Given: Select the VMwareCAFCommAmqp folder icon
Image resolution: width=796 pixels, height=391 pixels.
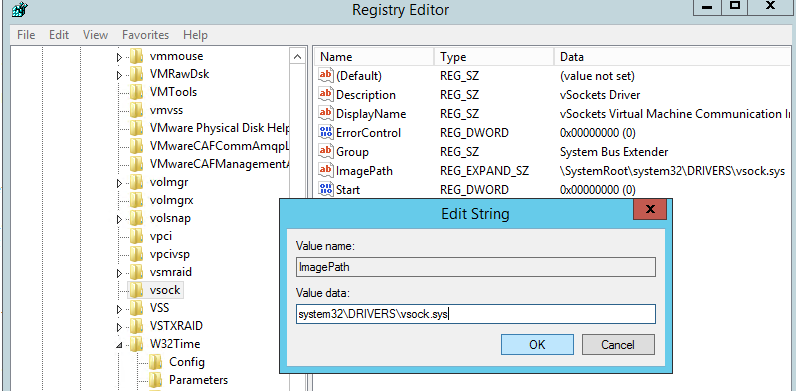Looking at the screenshot, I should (136, 146).
